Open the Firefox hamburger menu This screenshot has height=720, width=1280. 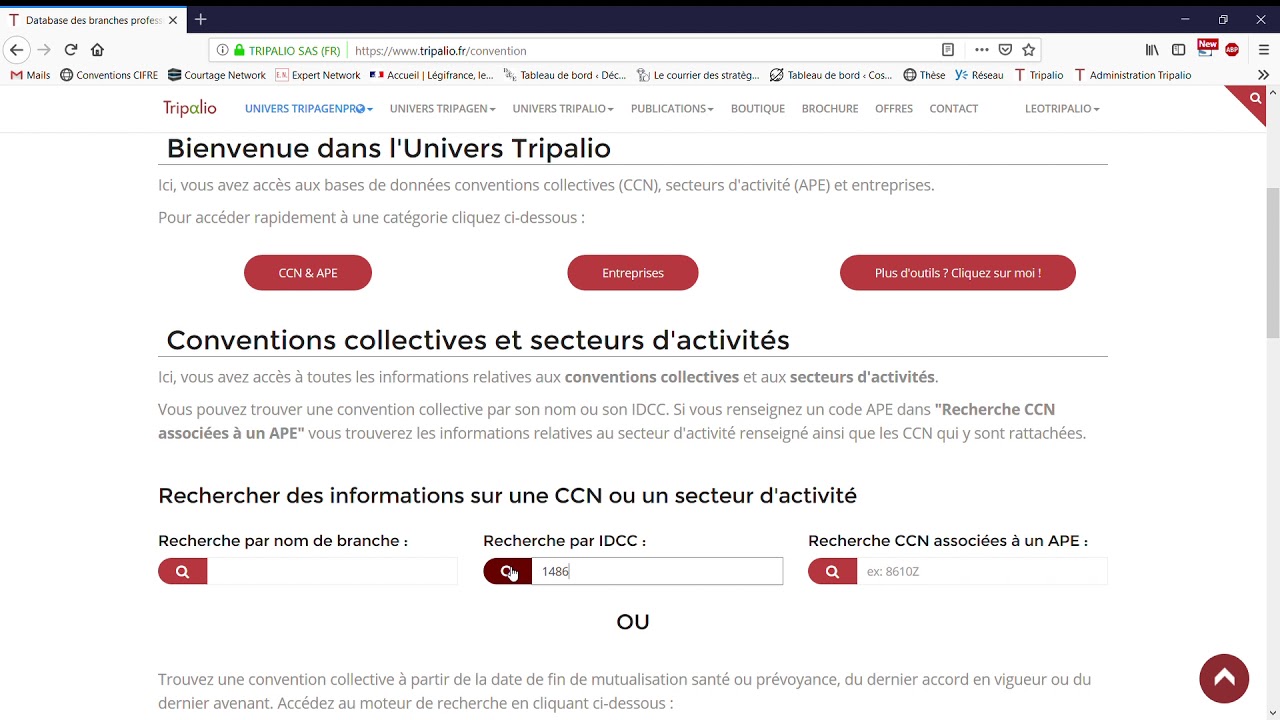pos(1264,50)
